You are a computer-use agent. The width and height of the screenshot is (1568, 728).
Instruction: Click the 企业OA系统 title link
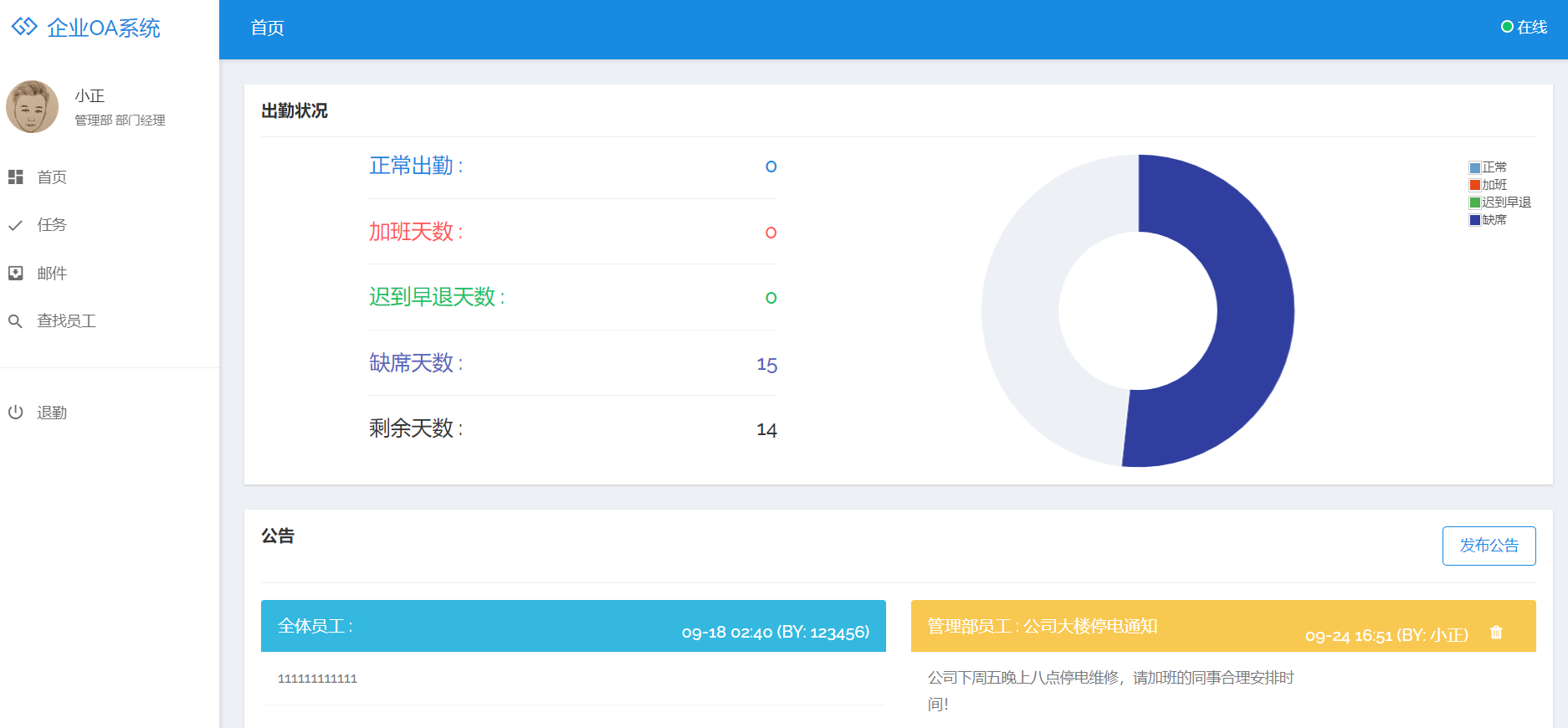(104, 28)
